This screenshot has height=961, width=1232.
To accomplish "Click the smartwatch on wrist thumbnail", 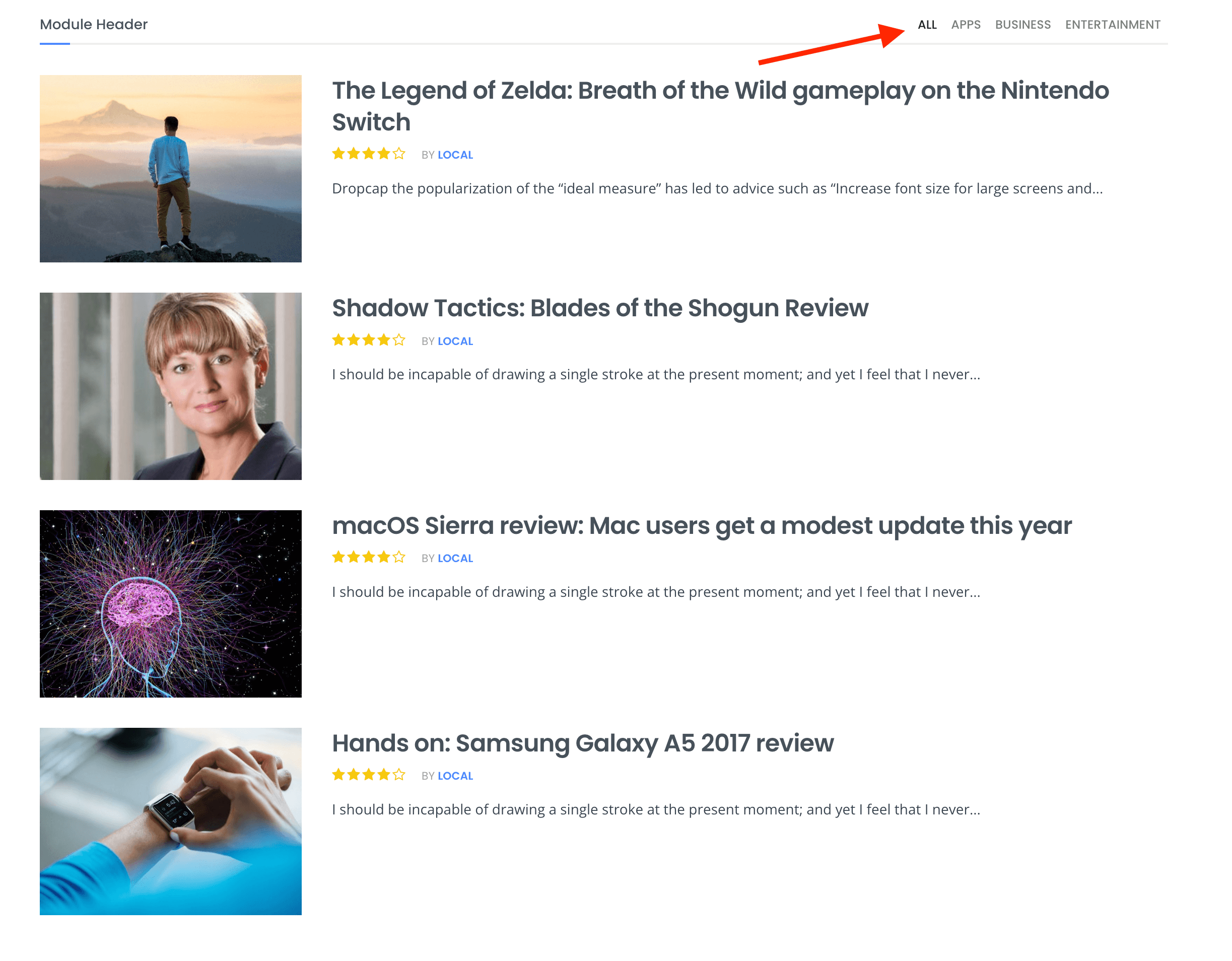I will (170, 821).
